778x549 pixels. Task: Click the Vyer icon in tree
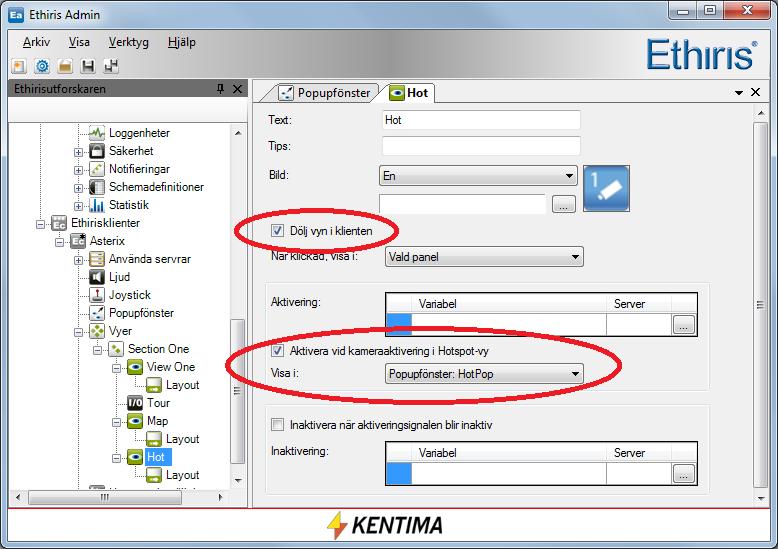click(x=97, y=331)
